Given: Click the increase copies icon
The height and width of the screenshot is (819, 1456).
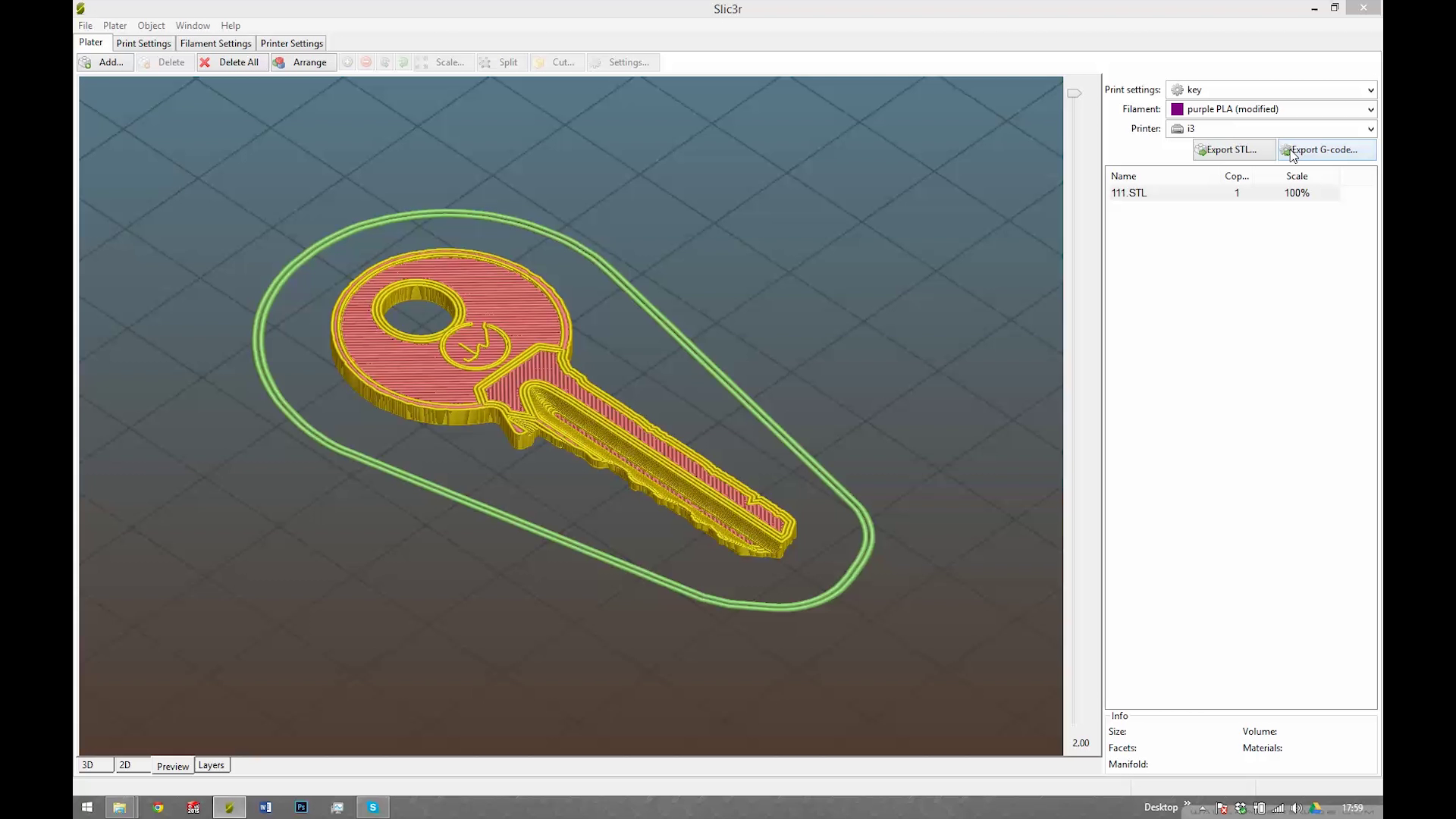Looking at the screenshot, I should pyautogui.click(x=347, y=62).
